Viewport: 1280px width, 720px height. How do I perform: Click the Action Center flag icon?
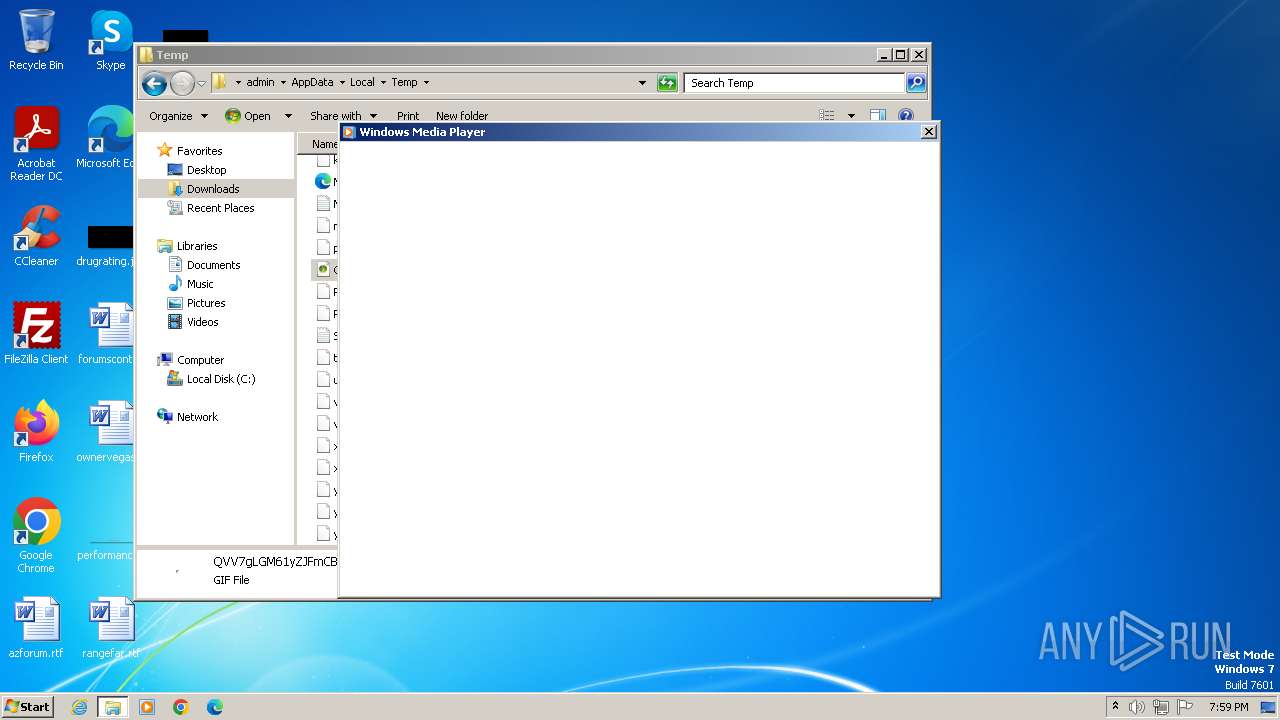point(1185,707)
